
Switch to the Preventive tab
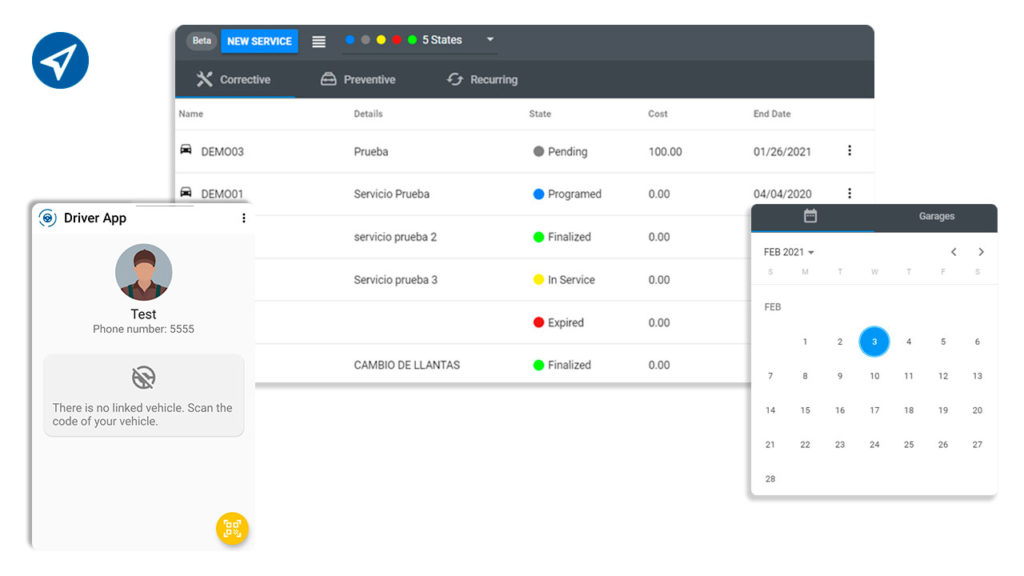(358, 80)
